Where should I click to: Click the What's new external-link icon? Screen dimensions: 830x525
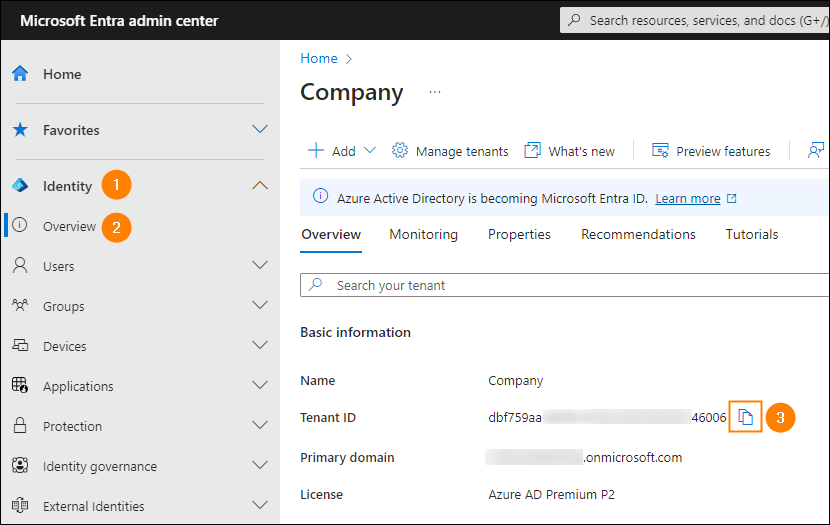pos(532,151)
